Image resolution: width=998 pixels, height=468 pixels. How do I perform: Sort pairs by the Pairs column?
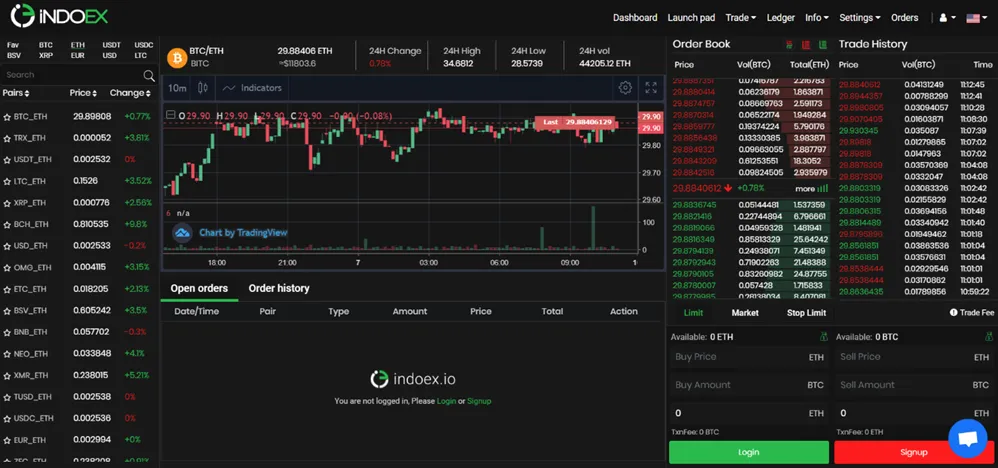point(16,93)
